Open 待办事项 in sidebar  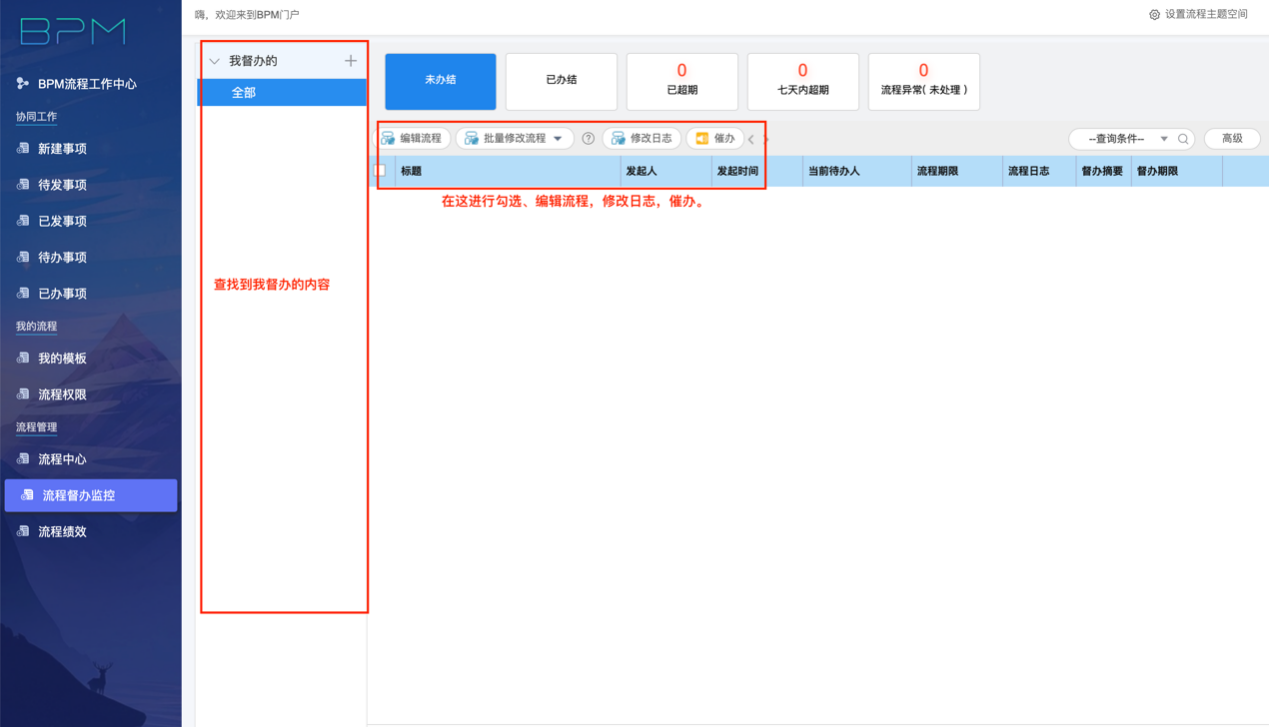(62, 257)
